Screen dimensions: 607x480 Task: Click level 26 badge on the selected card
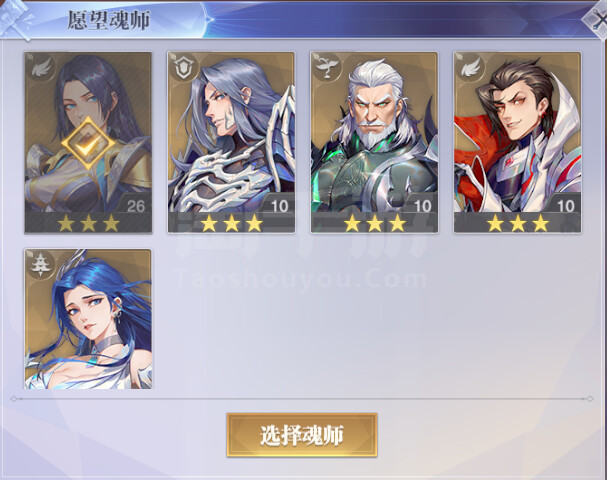click(x=135, y=204)
